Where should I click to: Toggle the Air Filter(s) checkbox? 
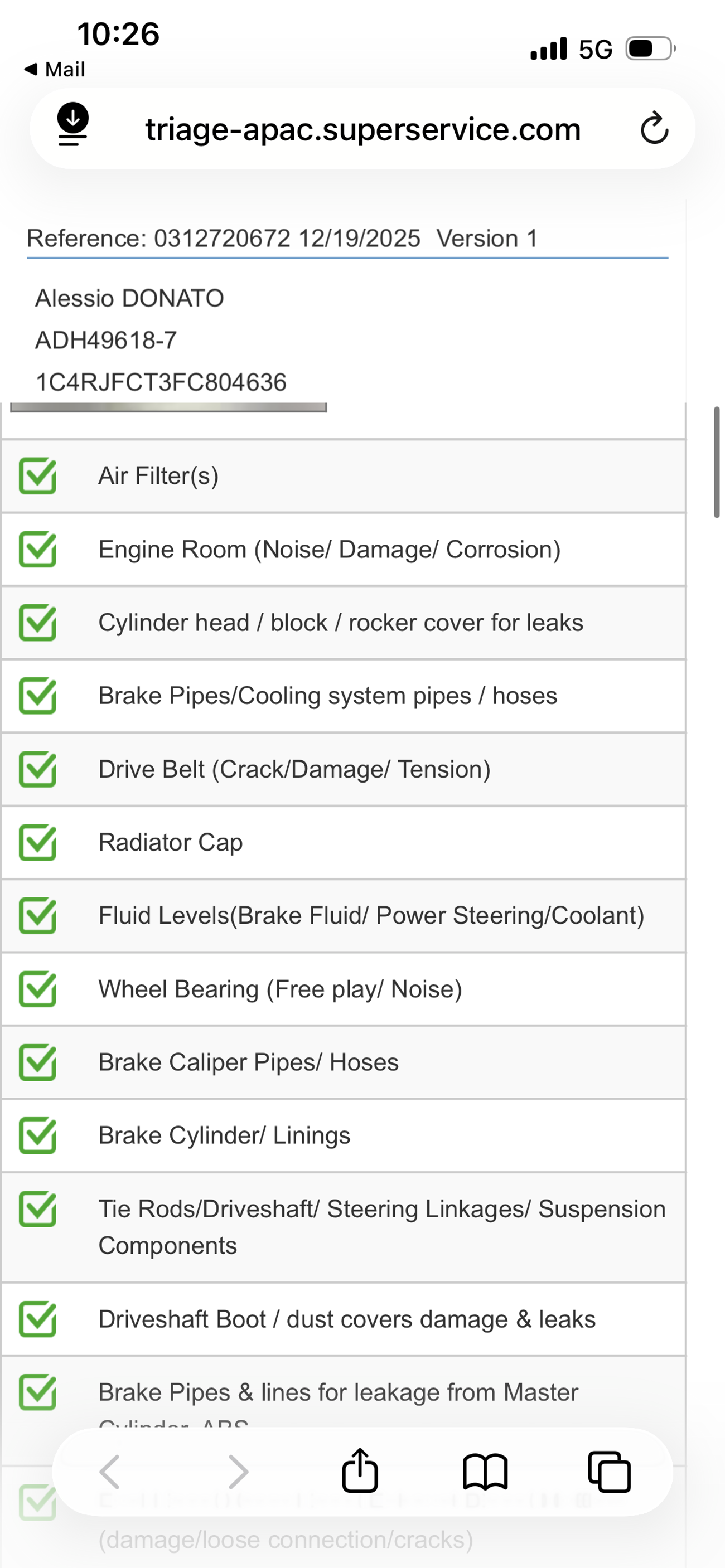coord(38,476)
